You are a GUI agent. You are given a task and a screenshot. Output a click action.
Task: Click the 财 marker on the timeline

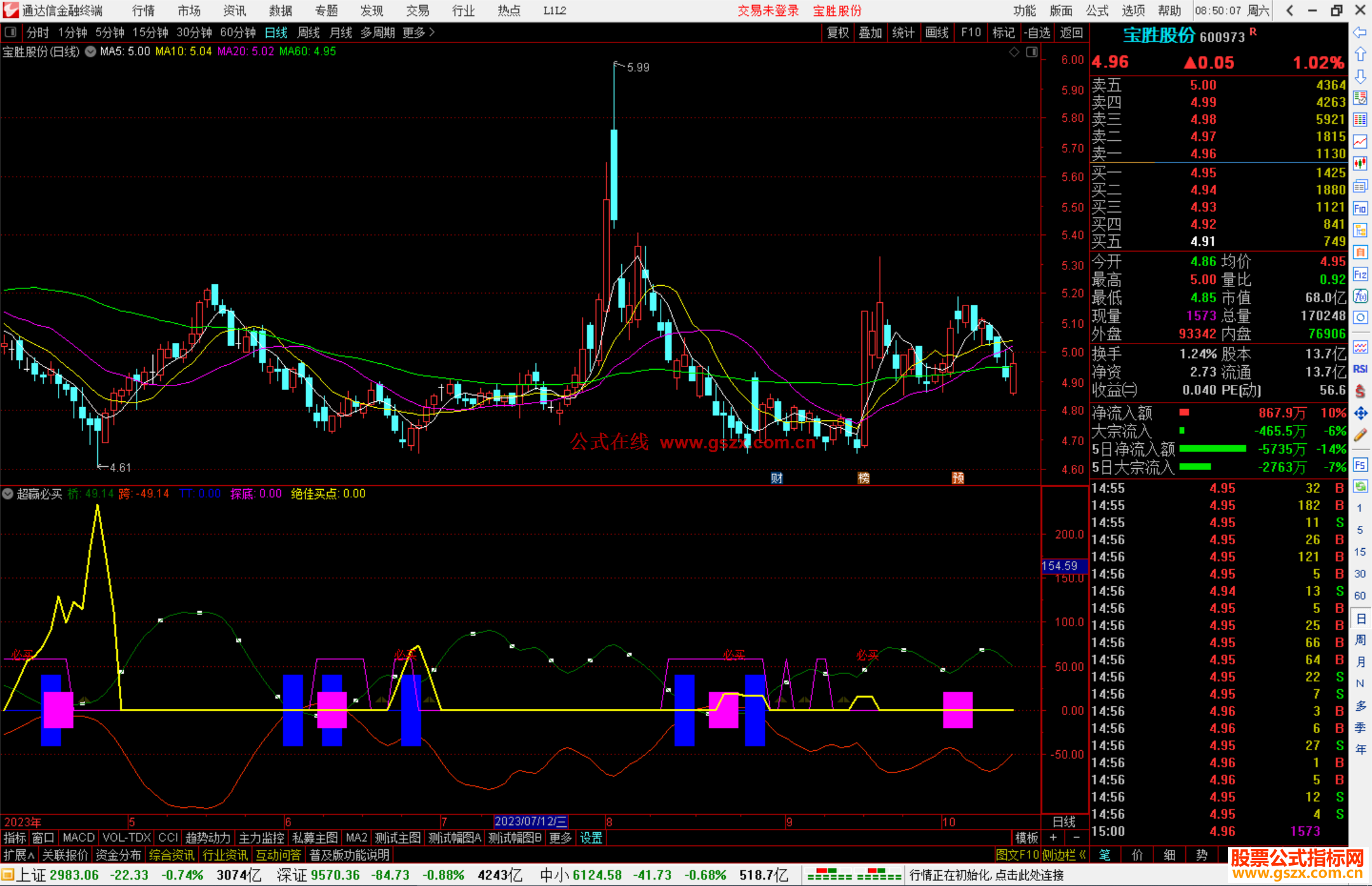coord(777,478)
